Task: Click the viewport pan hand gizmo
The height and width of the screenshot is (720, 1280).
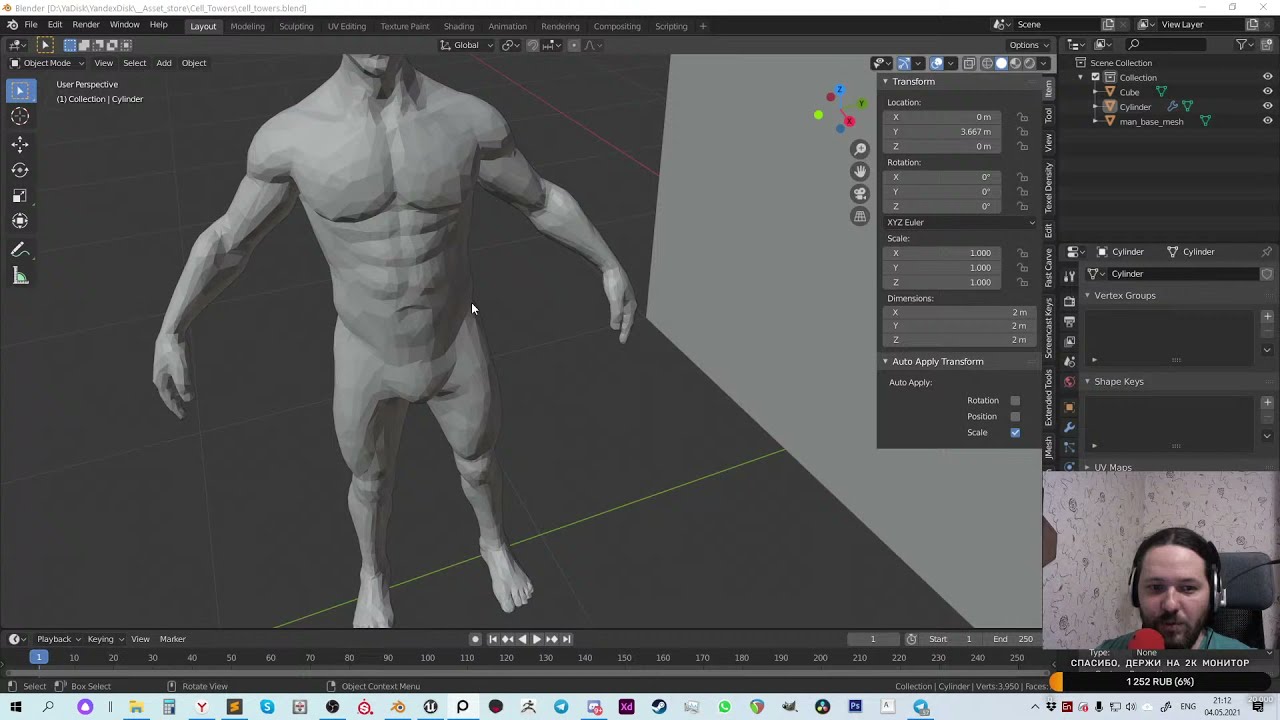Action: [x=860, y=172]
